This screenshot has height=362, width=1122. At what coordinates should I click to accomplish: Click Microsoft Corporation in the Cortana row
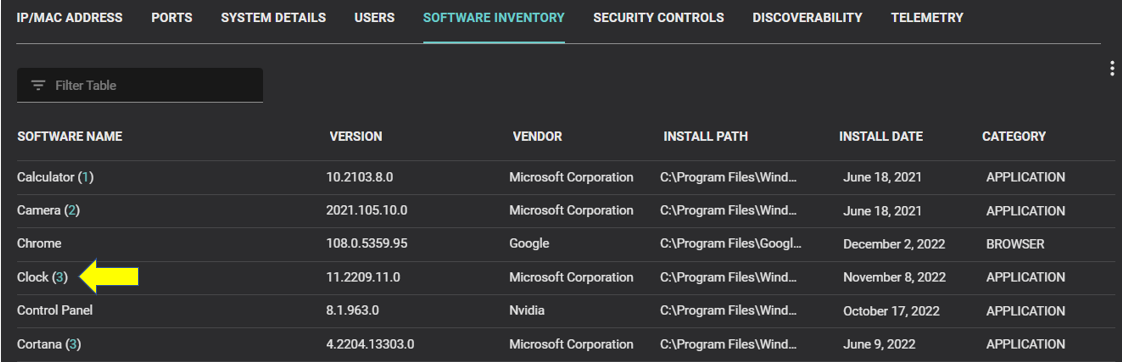(571, 344)
